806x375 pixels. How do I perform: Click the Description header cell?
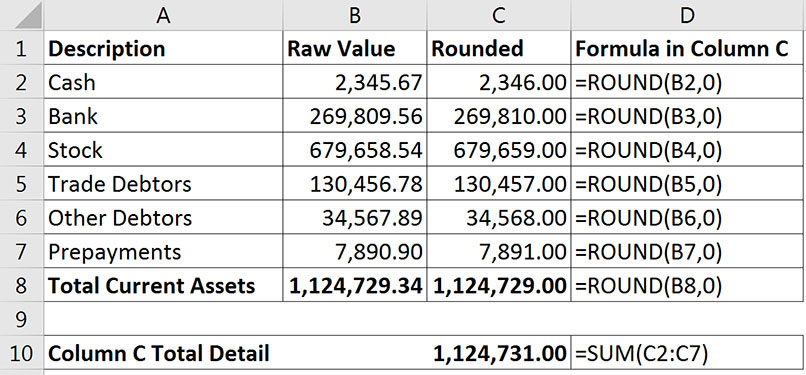pos(163,48)
